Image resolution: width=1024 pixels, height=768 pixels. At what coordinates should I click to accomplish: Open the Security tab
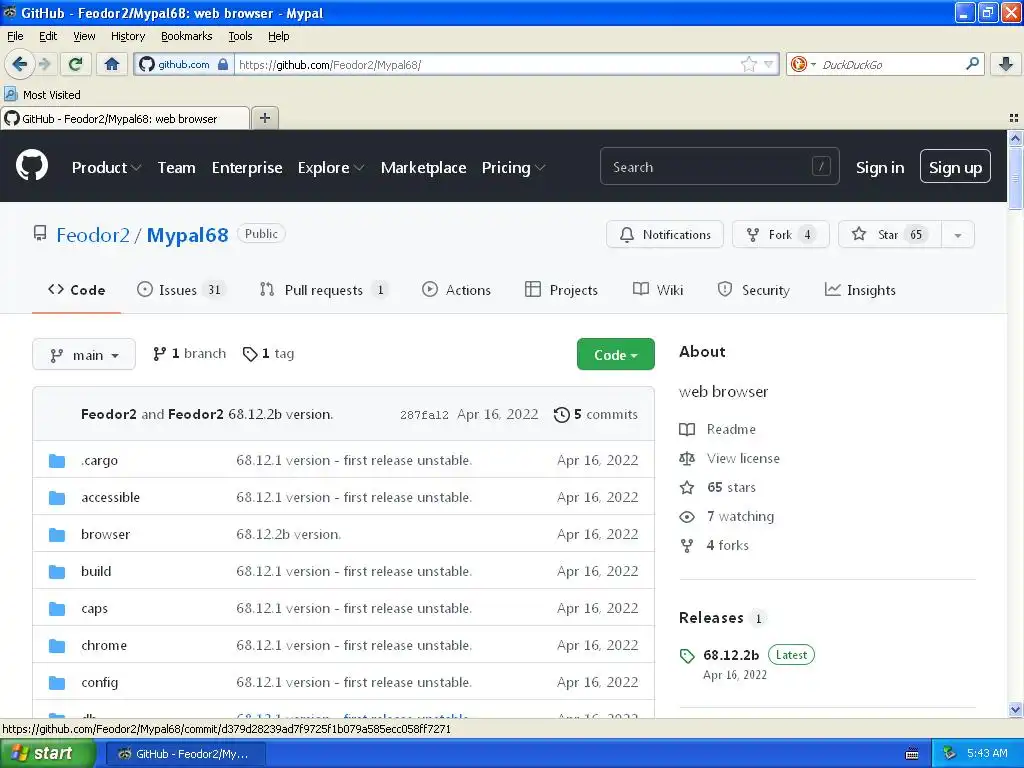[x=753, y=290]
